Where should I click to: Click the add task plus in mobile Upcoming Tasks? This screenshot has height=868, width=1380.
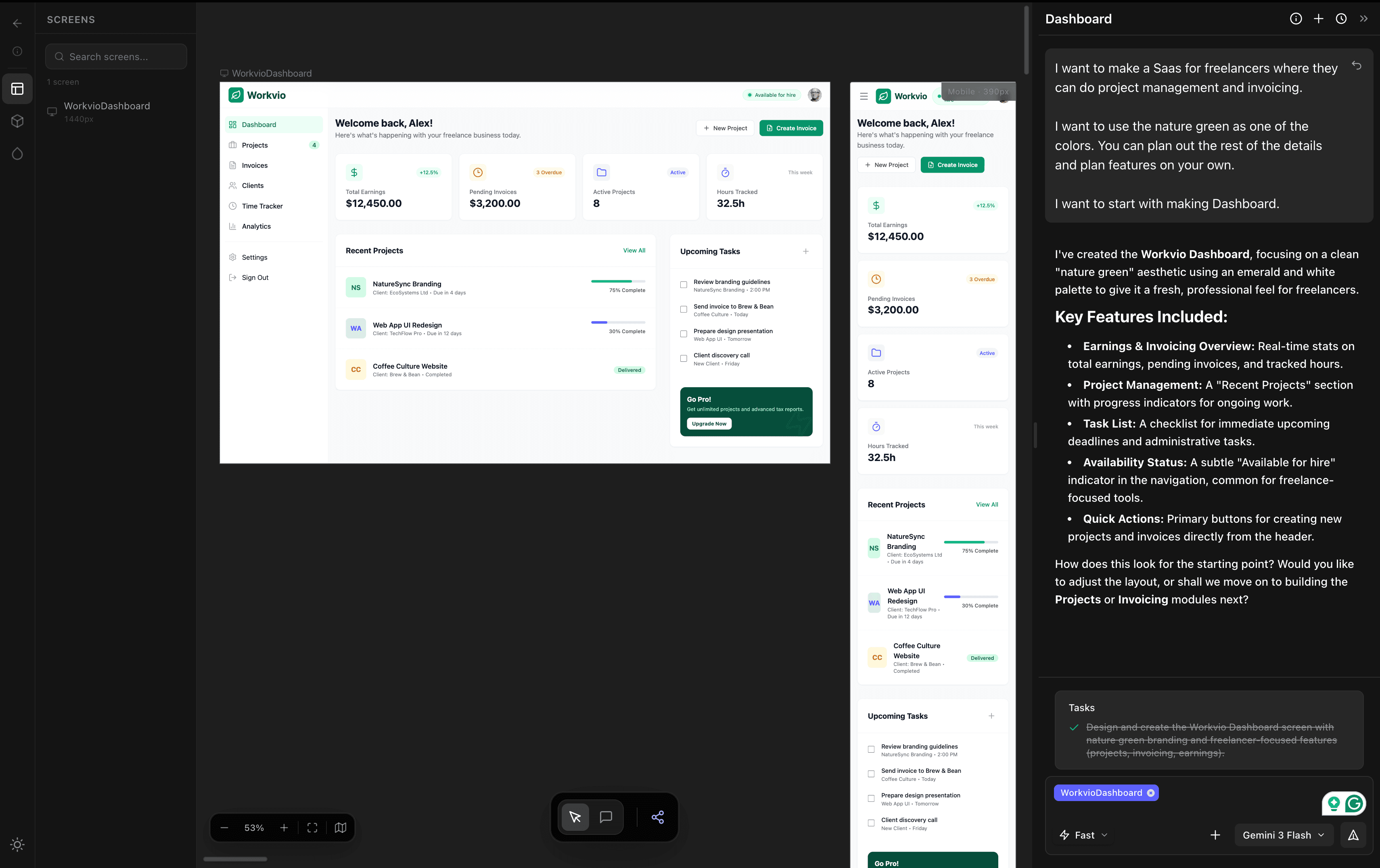coord(991,716)
